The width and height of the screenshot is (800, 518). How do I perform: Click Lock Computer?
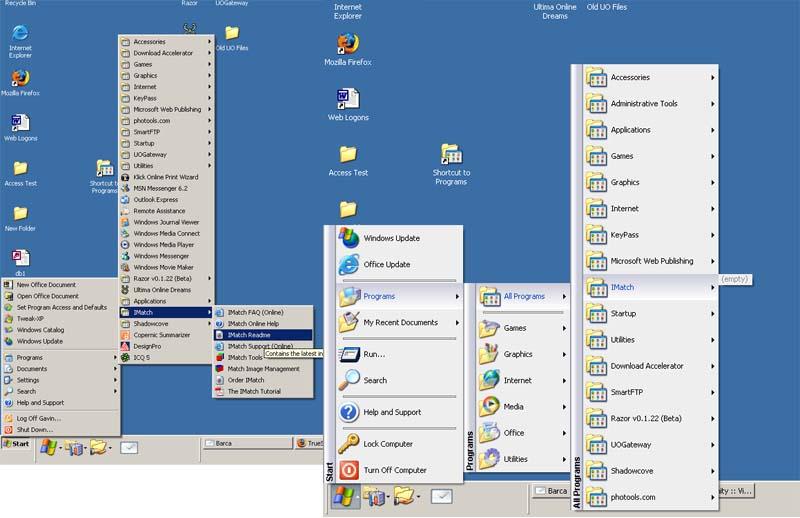coord(399,444)
